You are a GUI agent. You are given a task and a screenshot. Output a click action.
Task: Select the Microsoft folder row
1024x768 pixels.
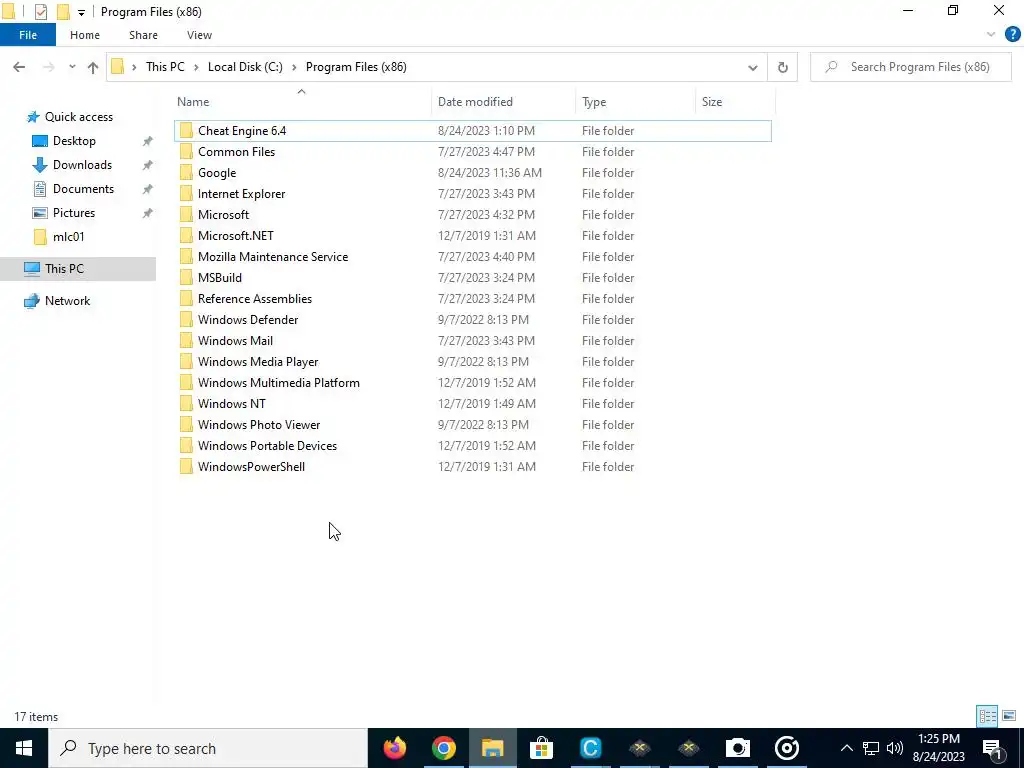[473, 215]
